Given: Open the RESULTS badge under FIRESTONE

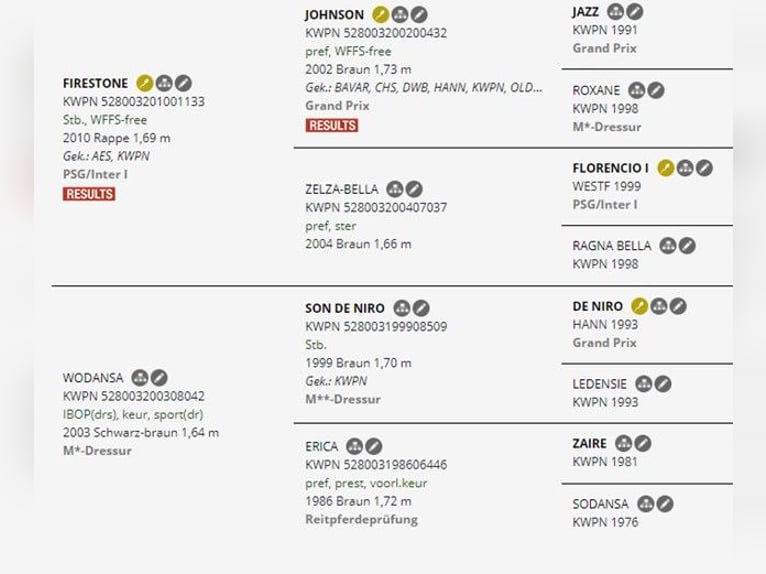Looking at the screenshot, I should coord(89,194).
